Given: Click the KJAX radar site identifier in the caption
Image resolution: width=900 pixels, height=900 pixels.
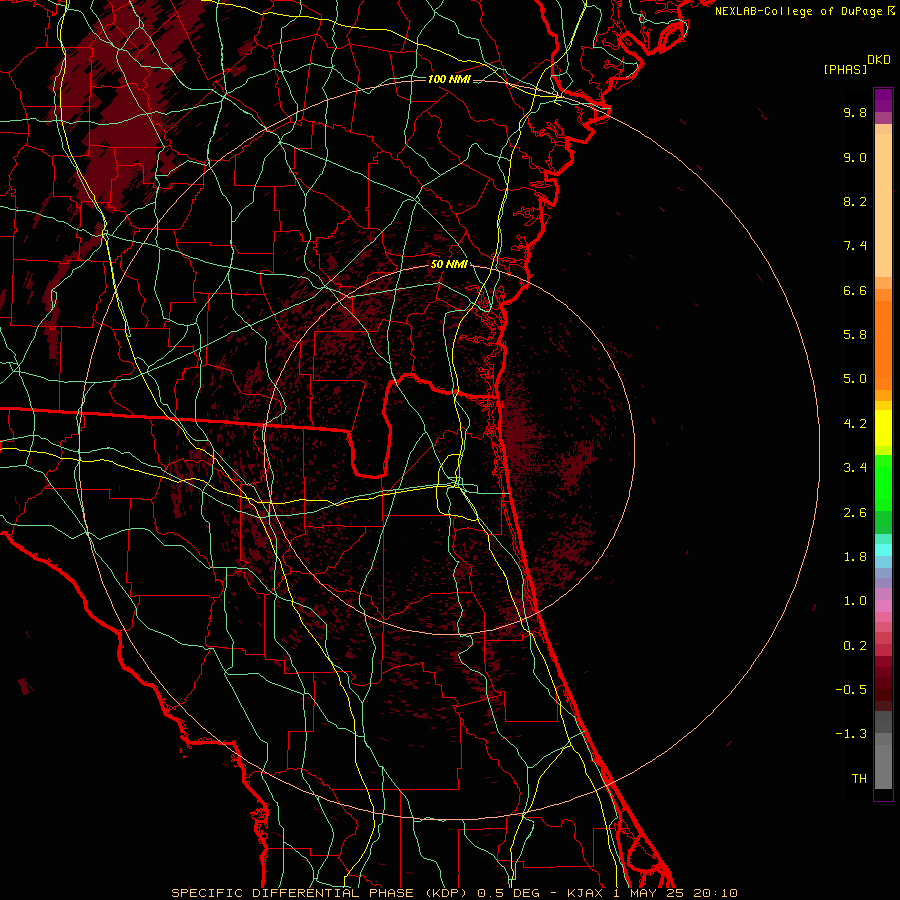Looking at the screenshot, I should pyautogui.click(x=584, y=893).
